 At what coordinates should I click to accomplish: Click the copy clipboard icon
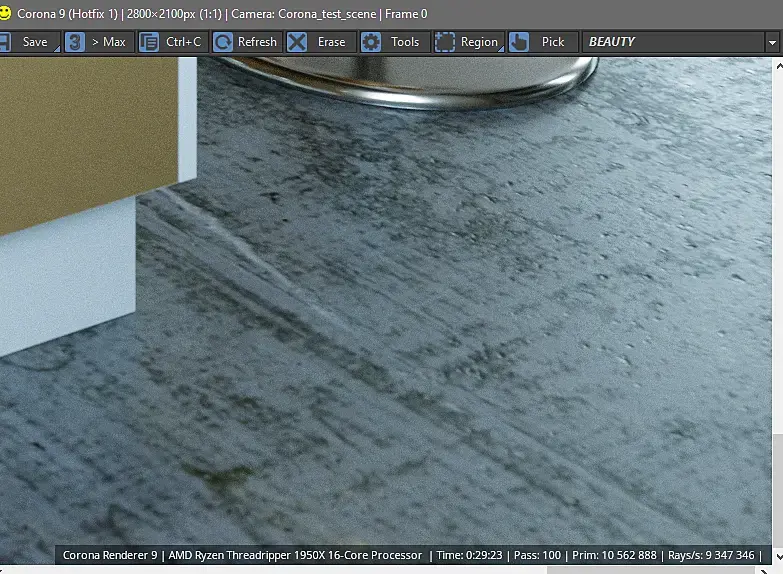pyautogui.click(x=149, y=42)
